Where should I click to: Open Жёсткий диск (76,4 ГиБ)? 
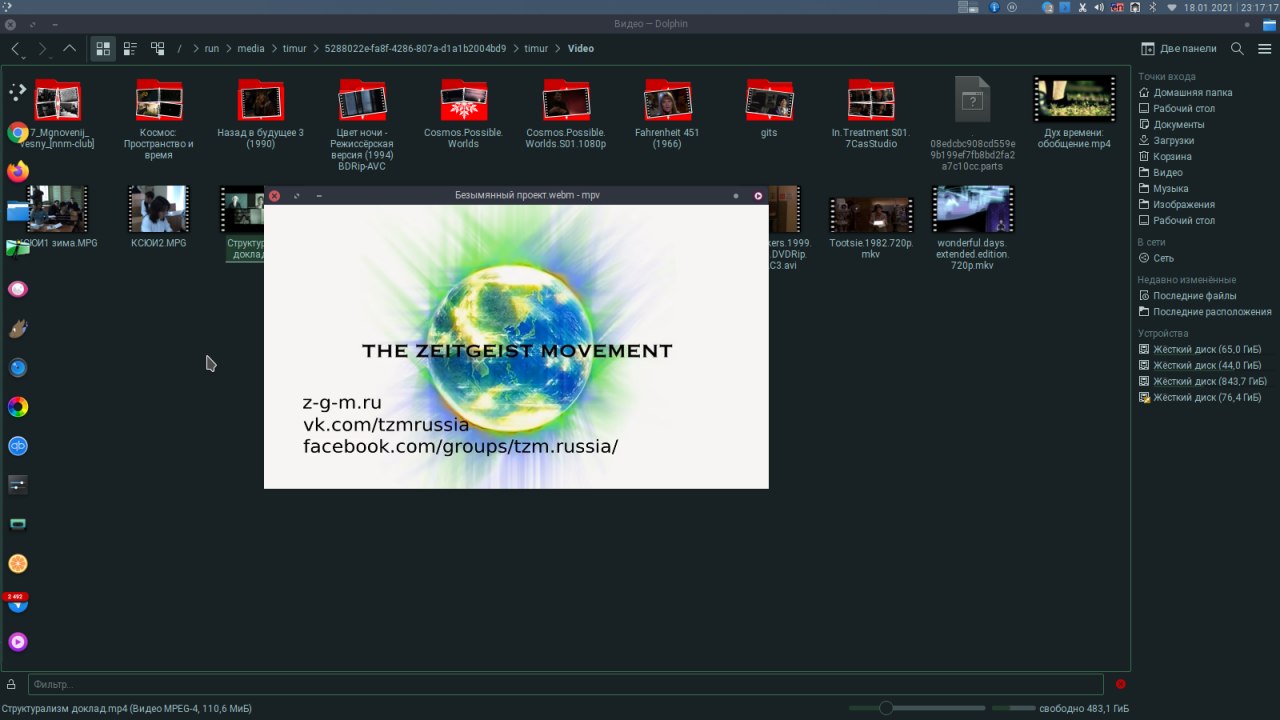pyautogui.click(x=1200, y=397)
